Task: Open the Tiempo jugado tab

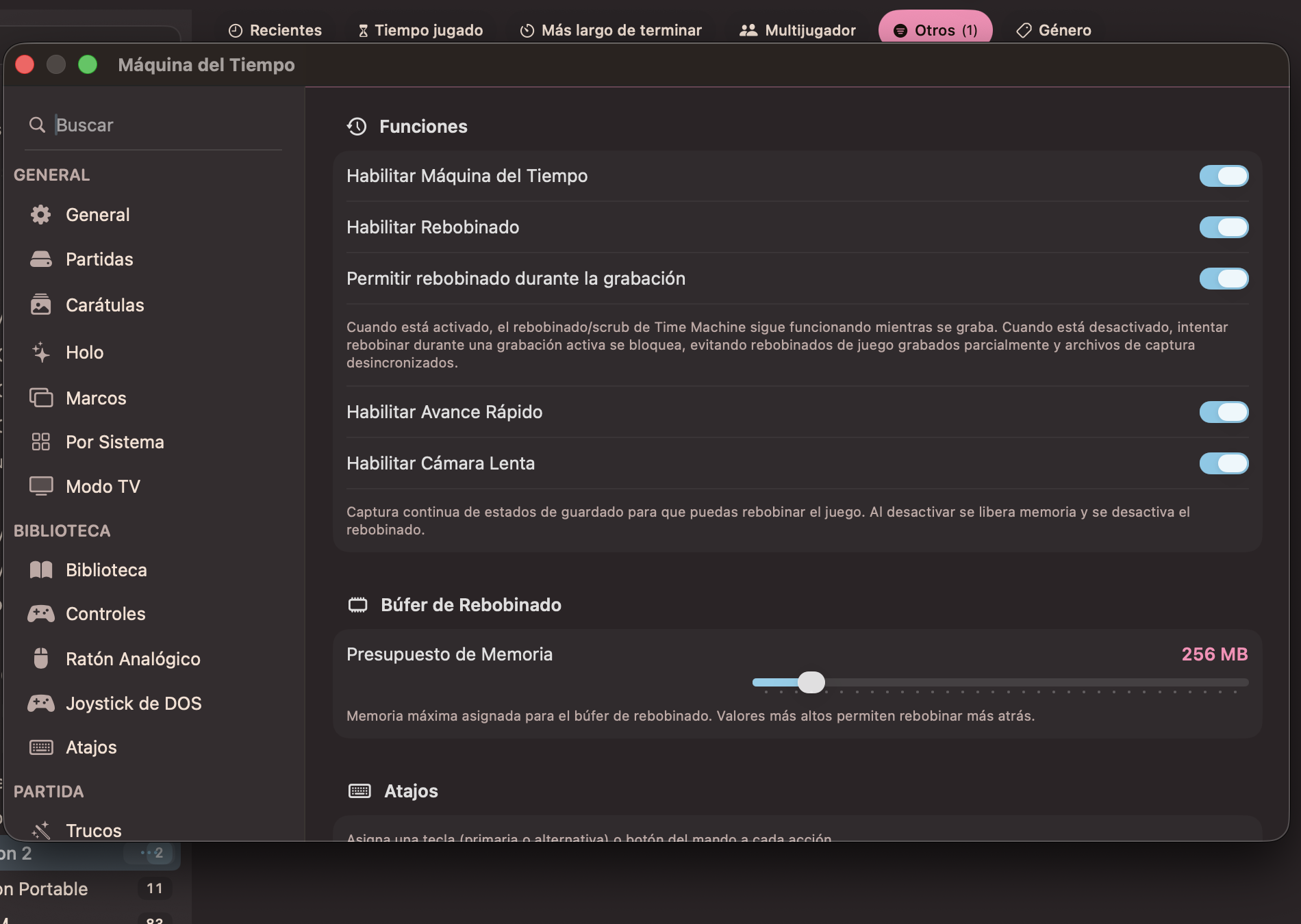Action: [420, 30]
